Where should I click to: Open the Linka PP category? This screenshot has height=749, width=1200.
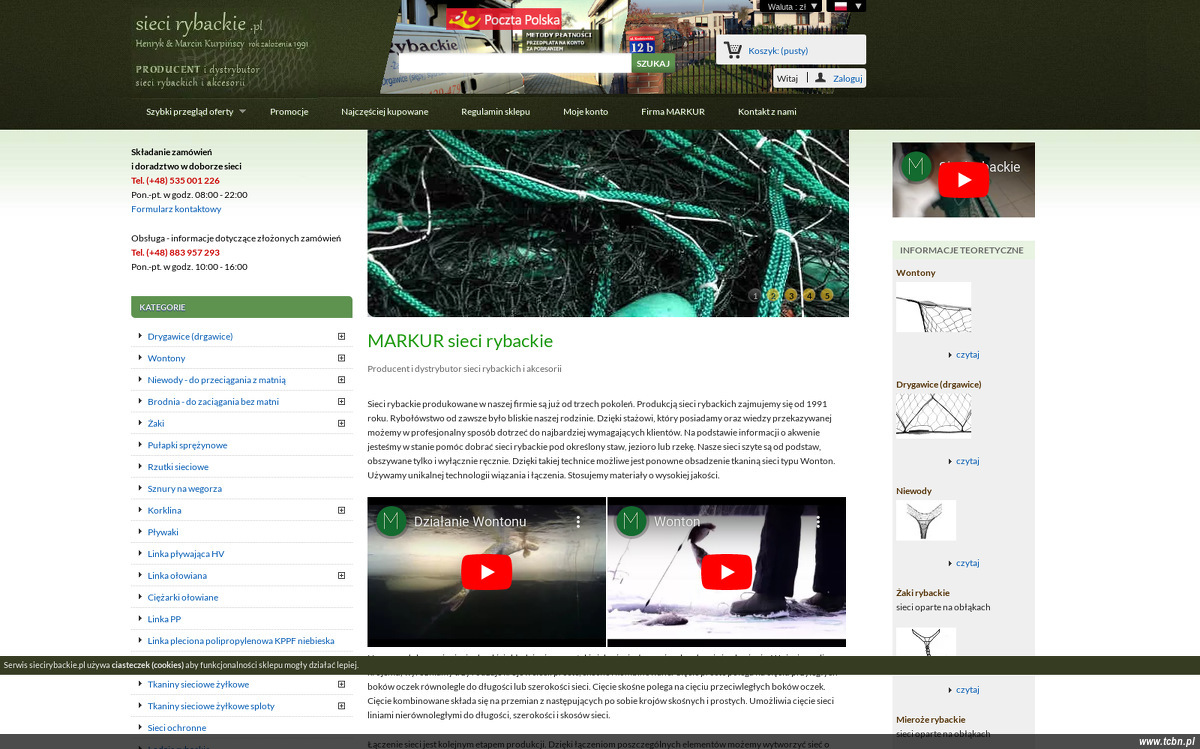164,619
